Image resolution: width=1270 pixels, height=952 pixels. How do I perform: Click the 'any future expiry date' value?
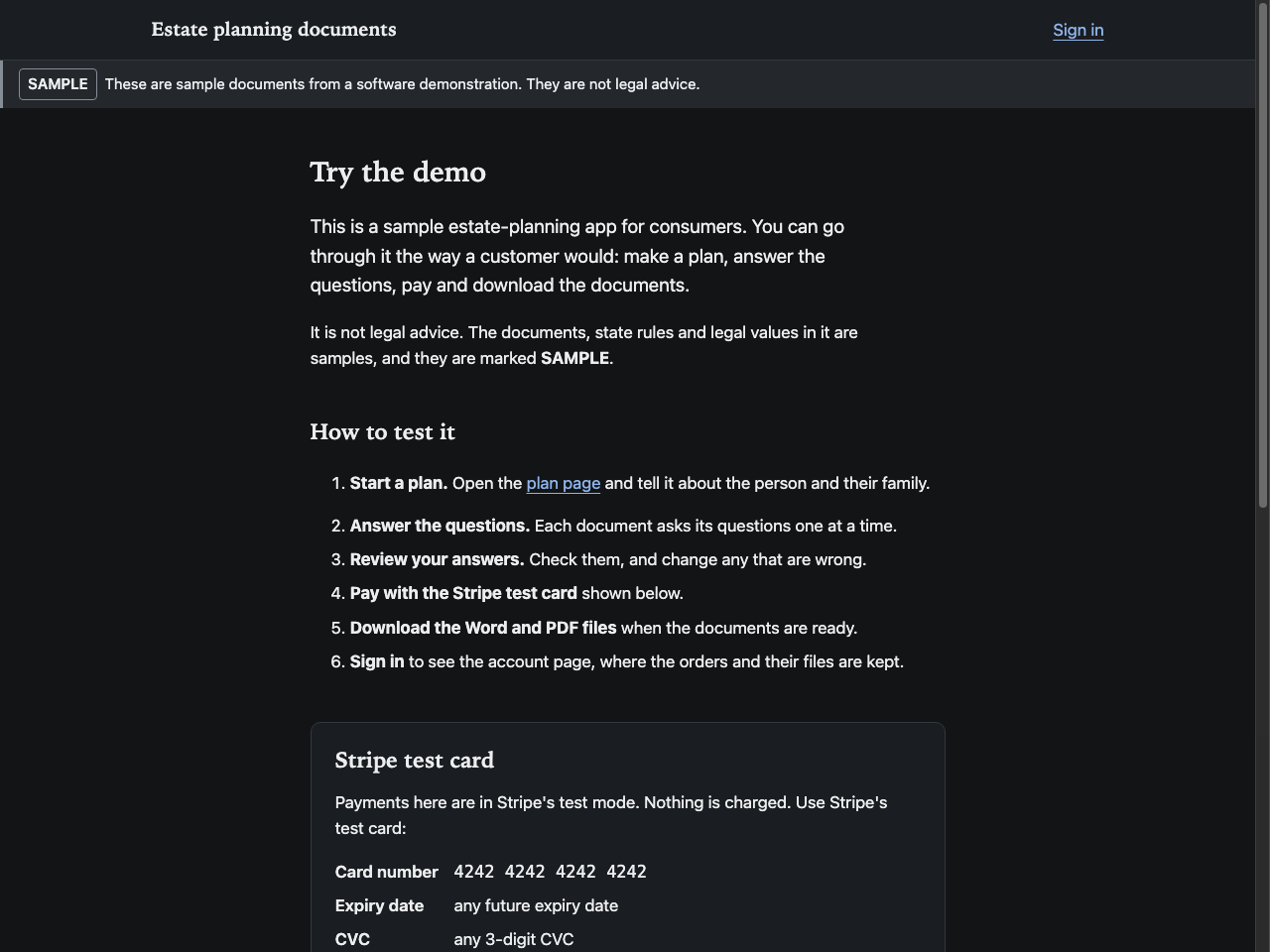pyautogui.click(x=536, y=905)
